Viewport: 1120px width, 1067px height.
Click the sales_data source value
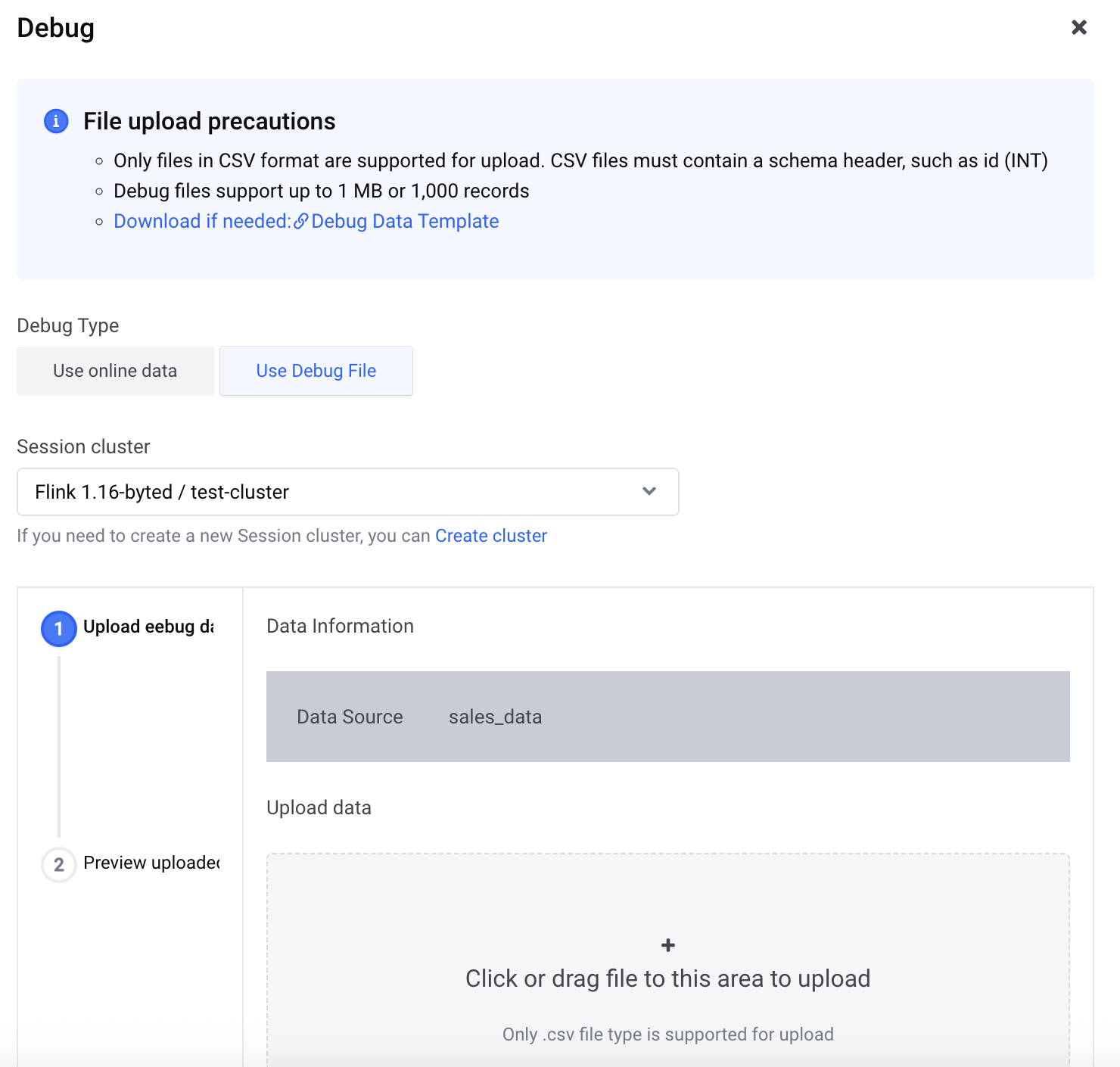pyautogui.click(x=495, y=717)
